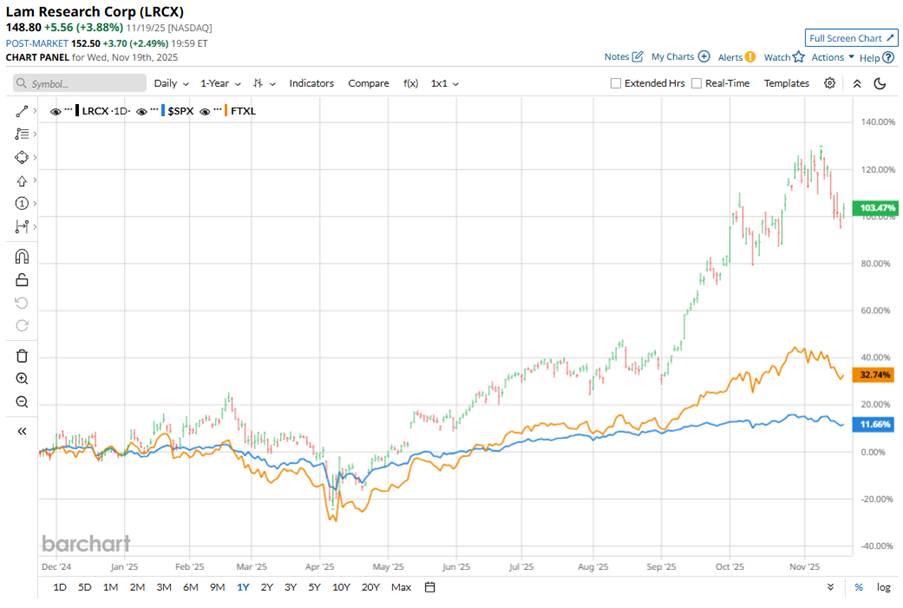
Task: Open the Templates menu
Action: (x=786, y=84)
